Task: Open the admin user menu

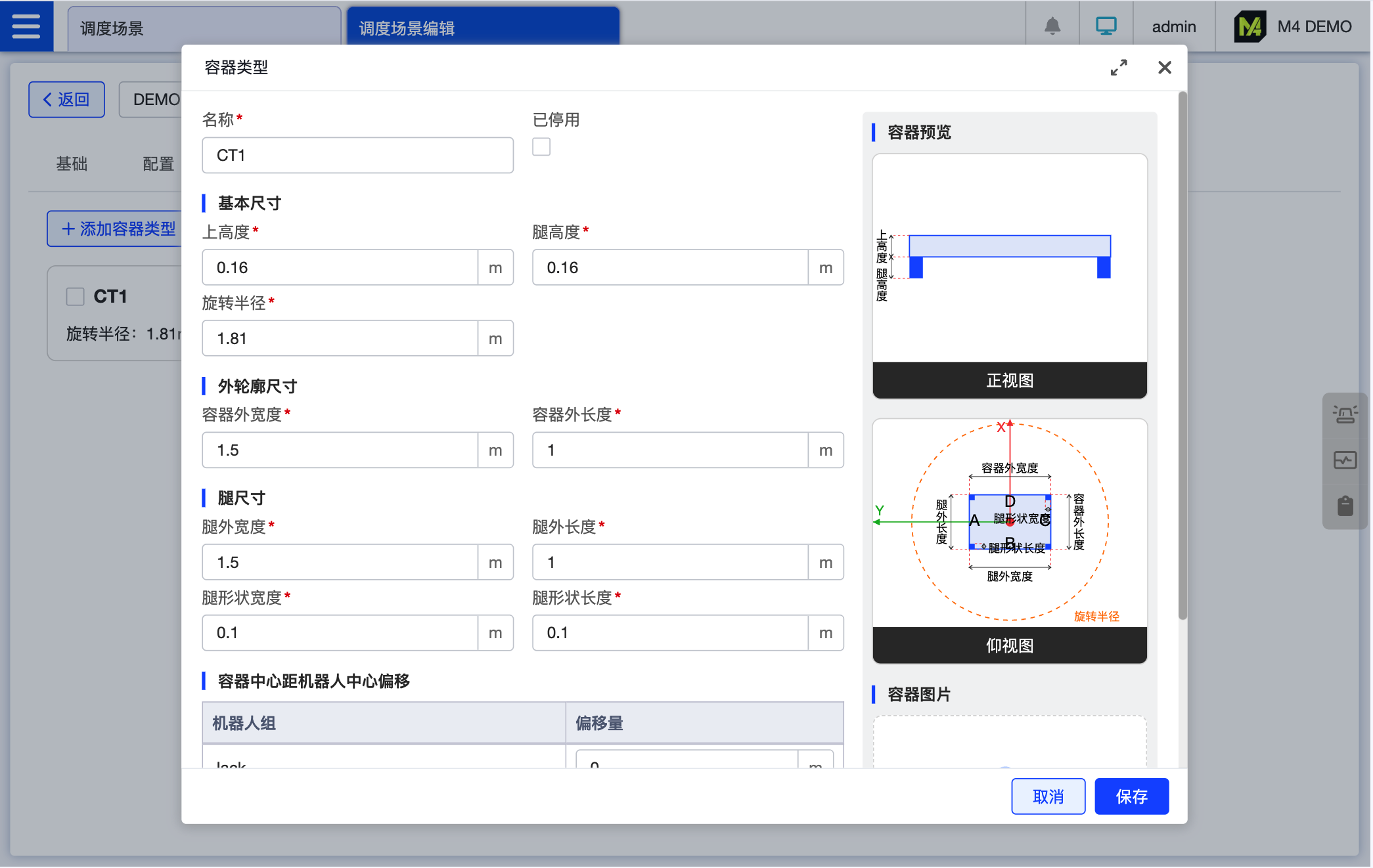Action: coord(1173,27)
